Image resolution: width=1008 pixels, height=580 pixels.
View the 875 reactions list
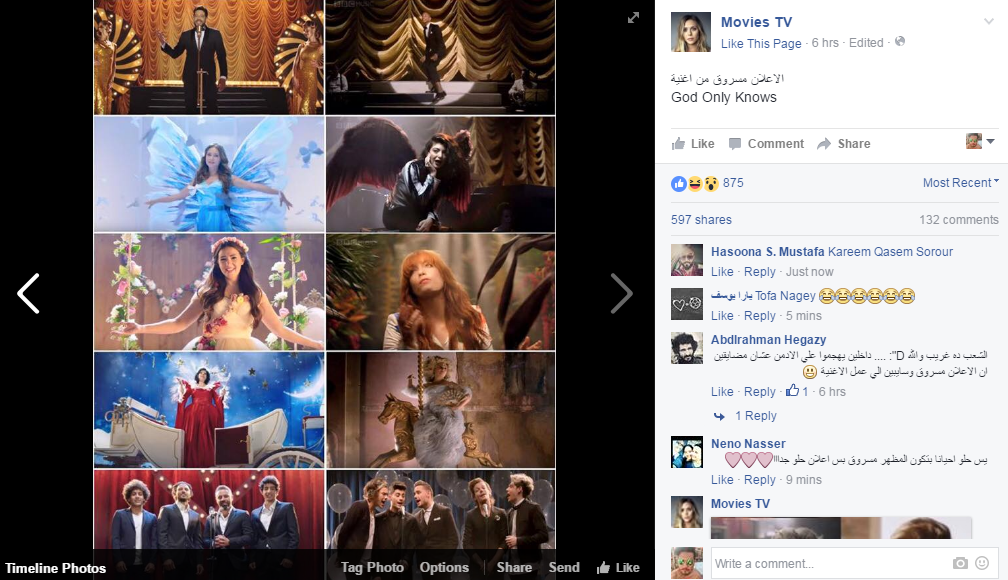(x=733, y=183)
